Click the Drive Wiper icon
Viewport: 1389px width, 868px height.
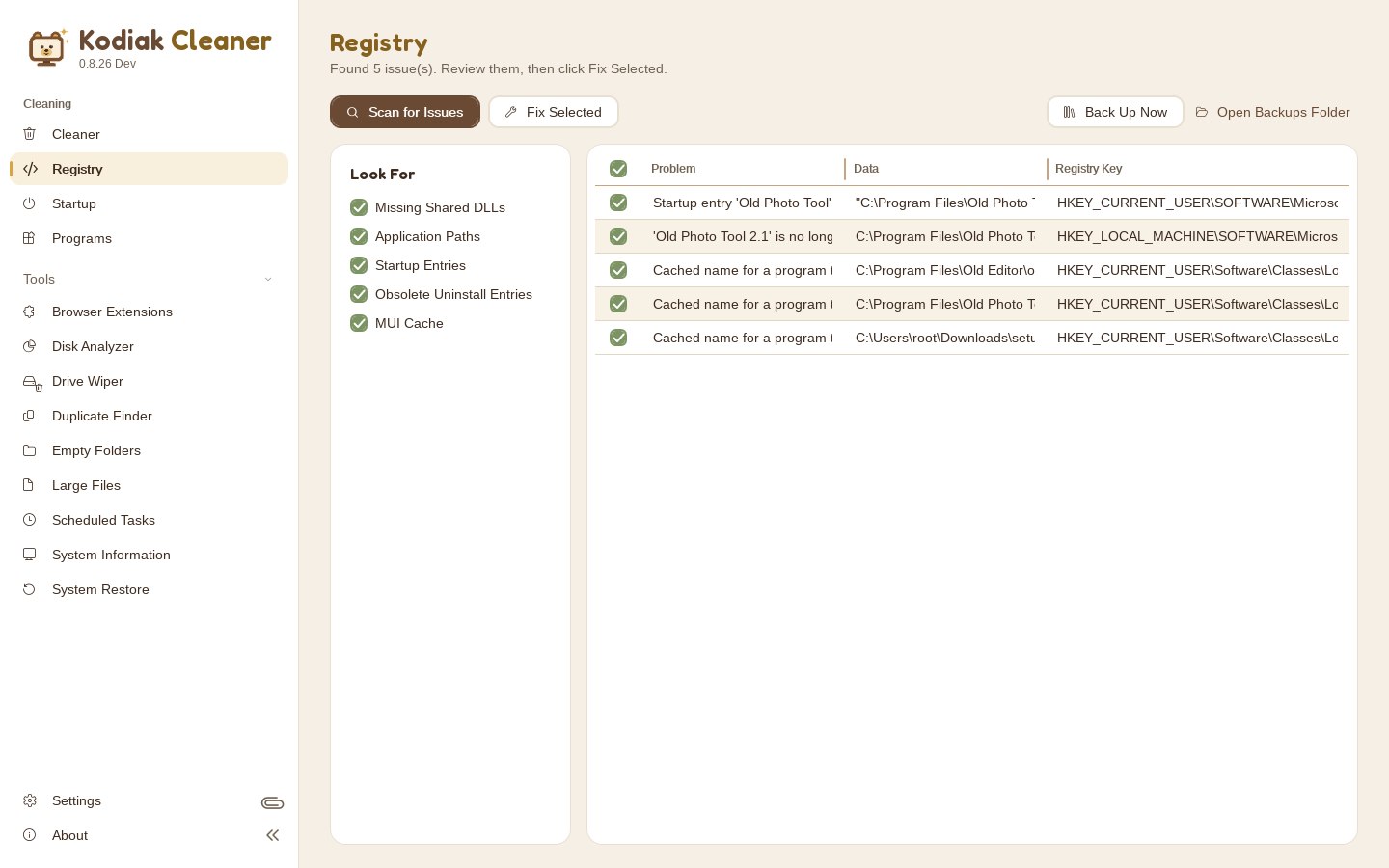32,382
